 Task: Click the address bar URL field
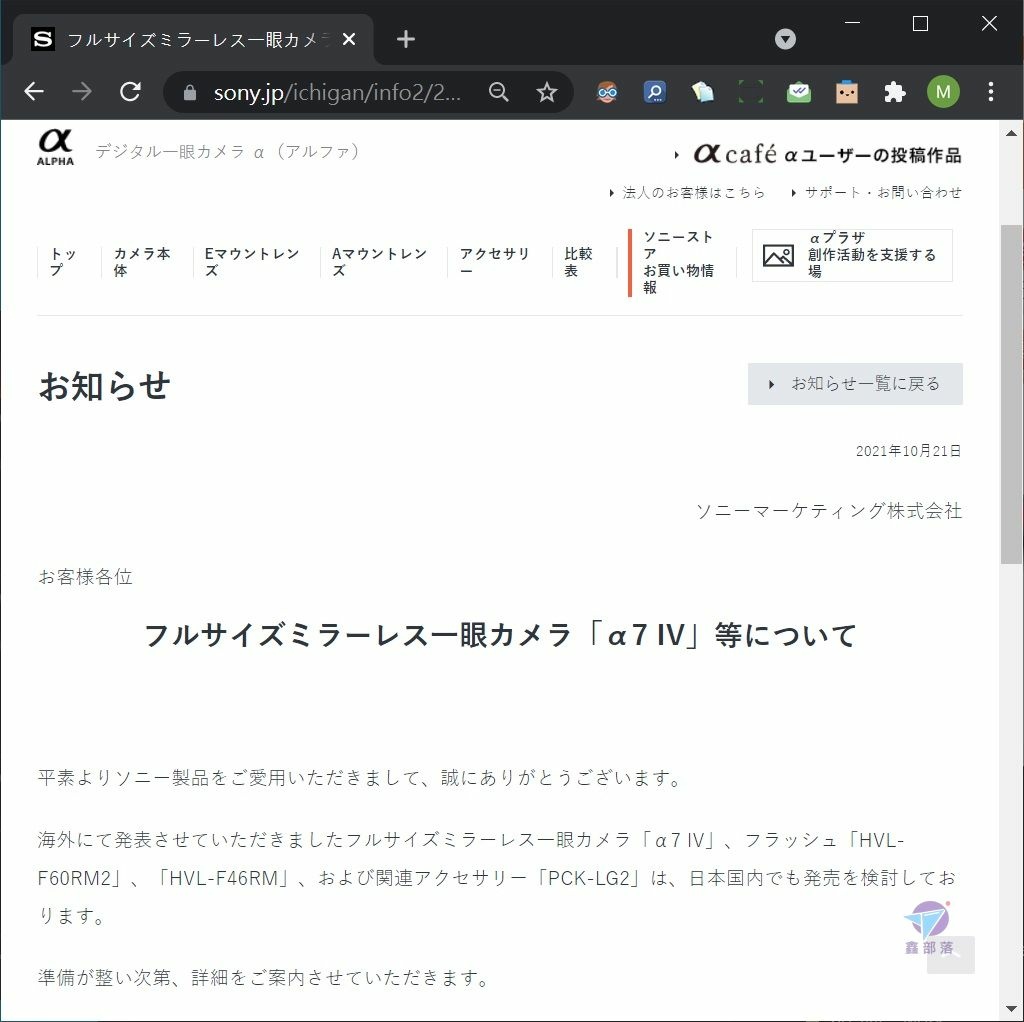pos(338,92)
